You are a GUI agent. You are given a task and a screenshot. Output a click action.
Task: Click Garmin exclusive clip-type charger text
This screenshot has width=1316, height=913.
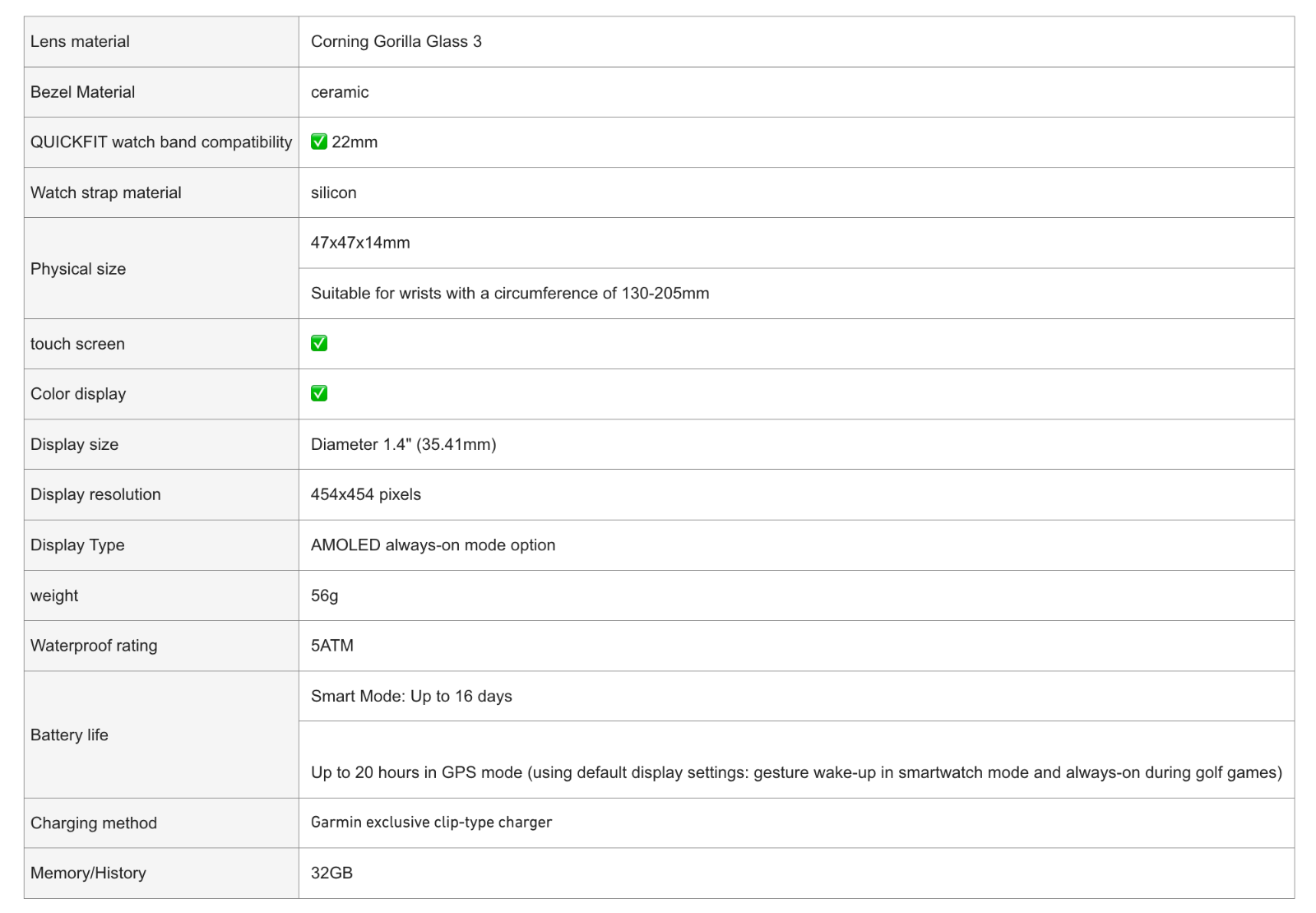point(431,823)
